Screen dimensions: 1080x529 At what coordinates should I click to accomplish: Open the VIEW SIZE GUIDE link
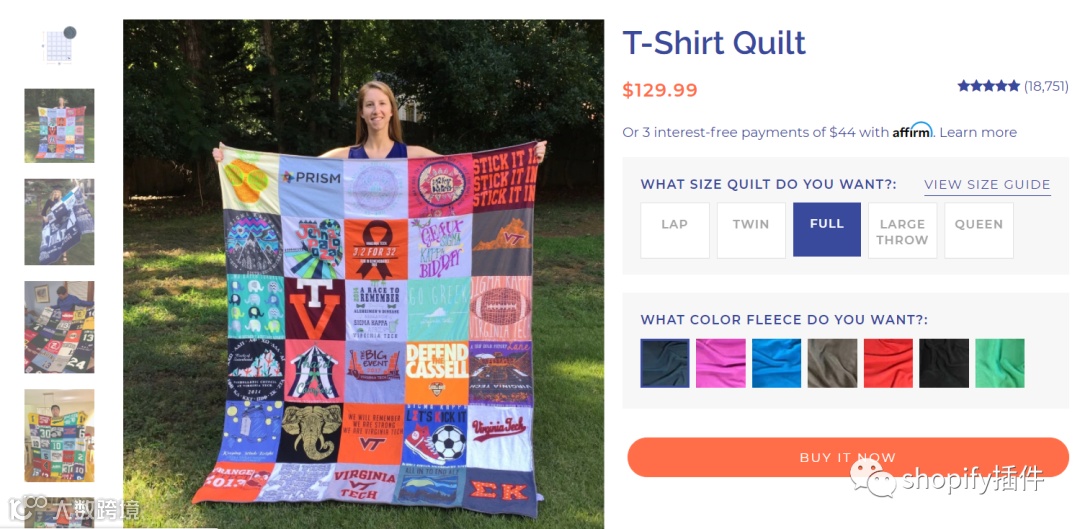pos(987,185)
